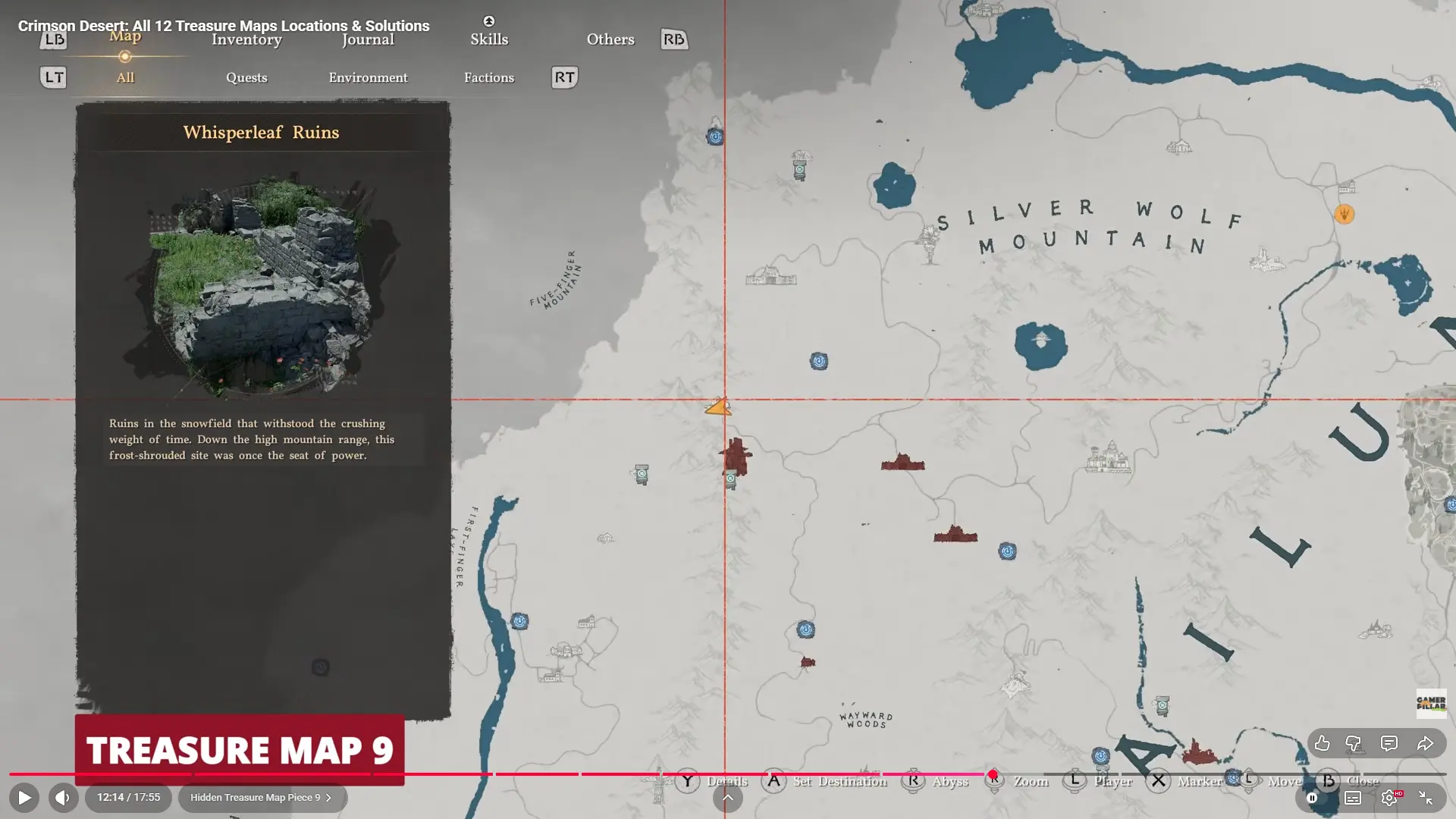The image size is (1456, 819).
Task: Dislike the video with thumbs down
Action: pos(1354,744)
